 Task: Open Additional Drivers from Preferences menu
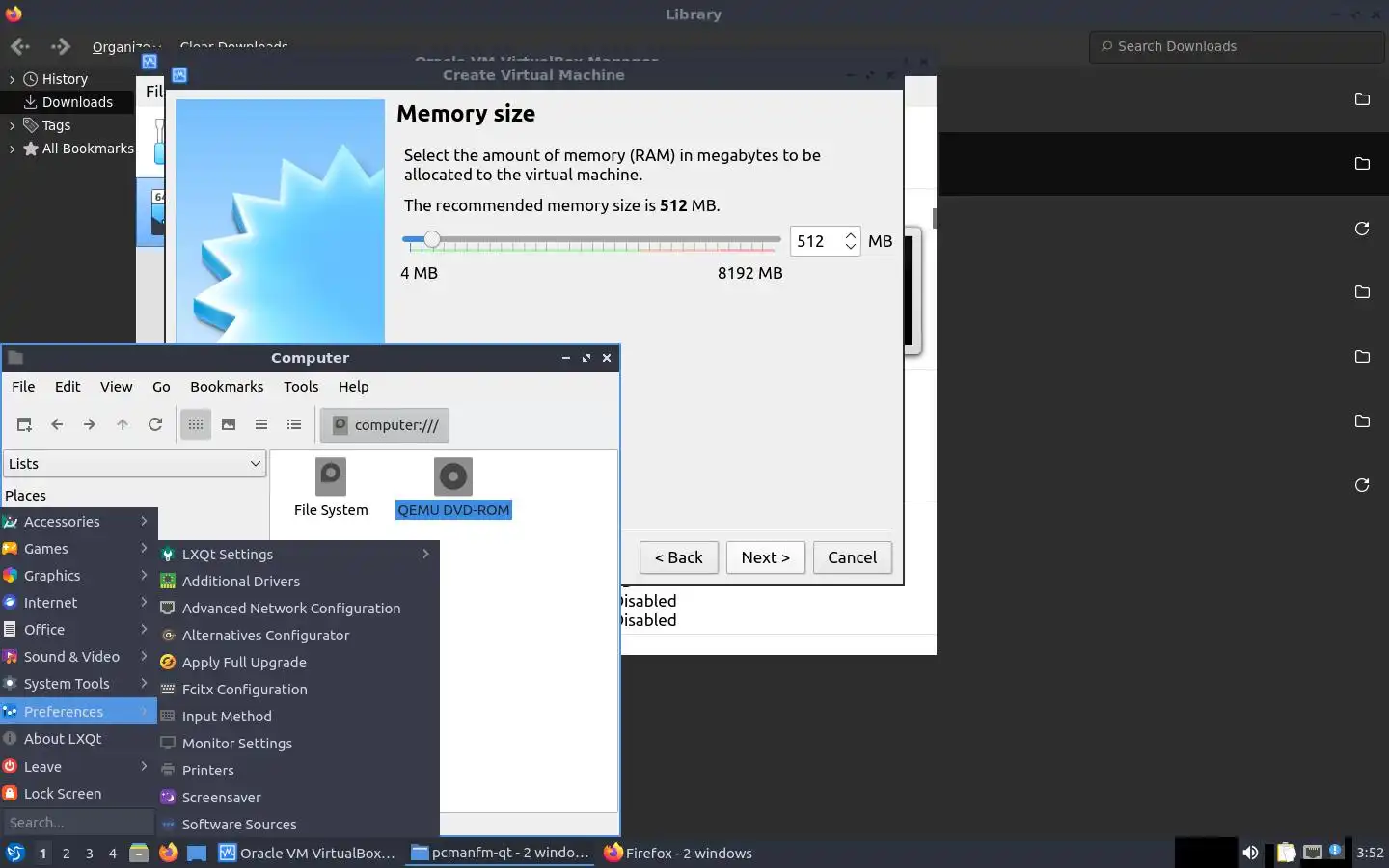point(299,582)
